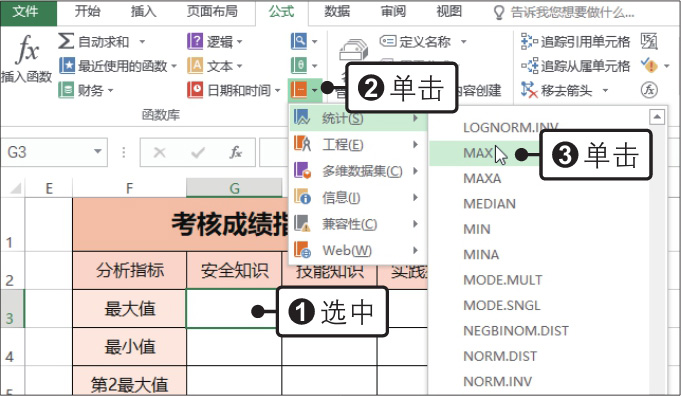Click the function list scroll up arrow
This screenshot has height=396, width=681.
tap(657, 117)
